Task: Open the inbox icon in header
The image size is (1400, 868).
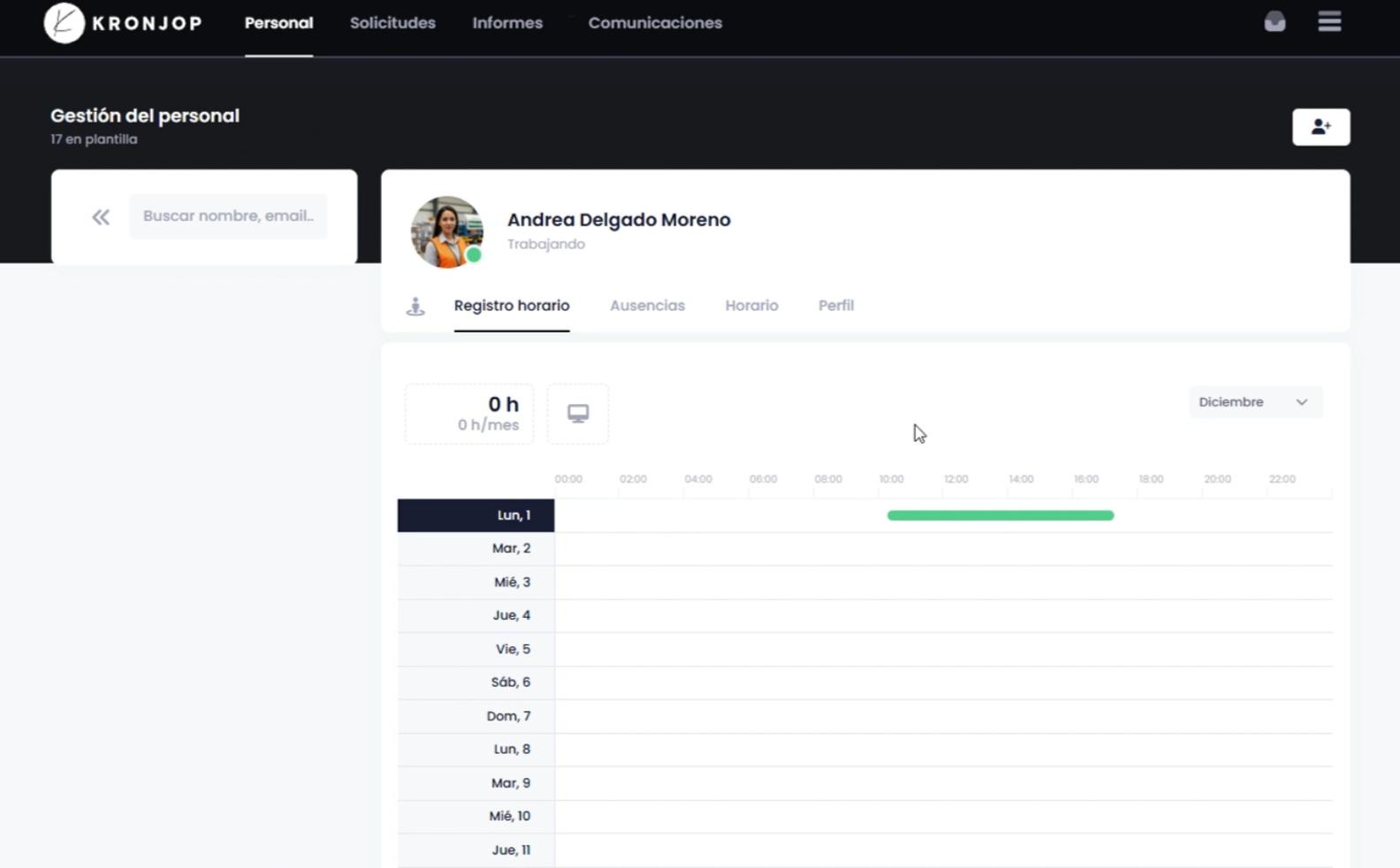Action: point(1274,22)
